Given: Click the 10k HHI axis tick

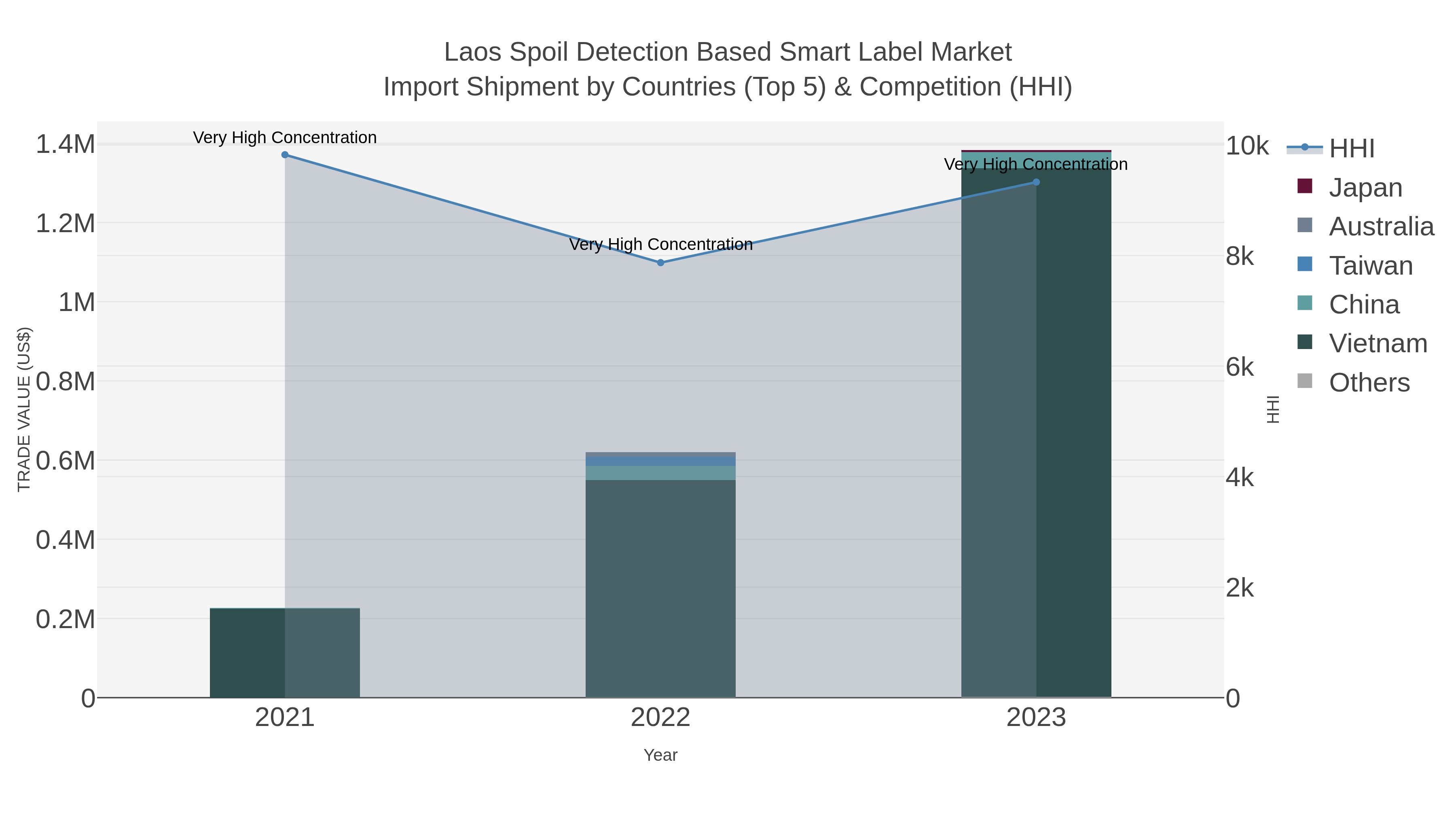Looking at the screenshot, I should pyautogui.click(x=1247, y=146).
